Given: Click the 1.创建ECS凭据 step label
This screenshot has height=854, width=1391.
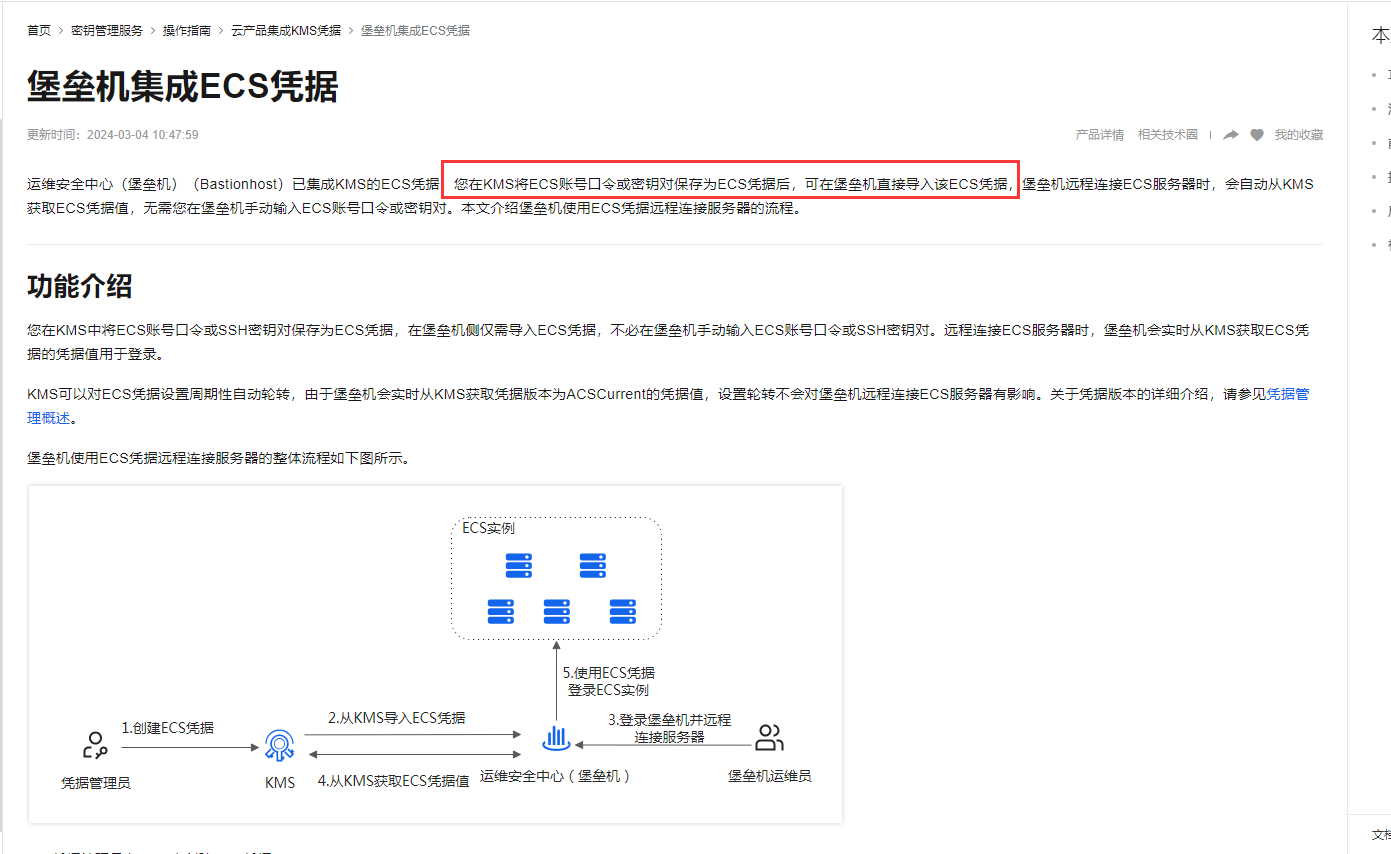Looking at the screenshot, I should (168, 728).
